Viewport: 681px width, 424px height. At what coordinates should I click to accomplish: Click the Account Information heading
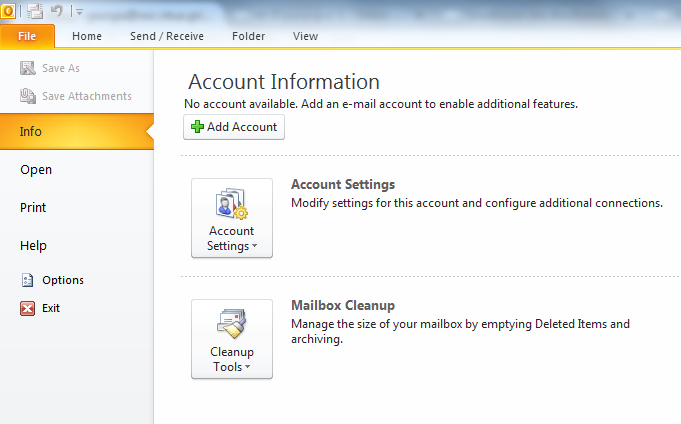(284, 82)
